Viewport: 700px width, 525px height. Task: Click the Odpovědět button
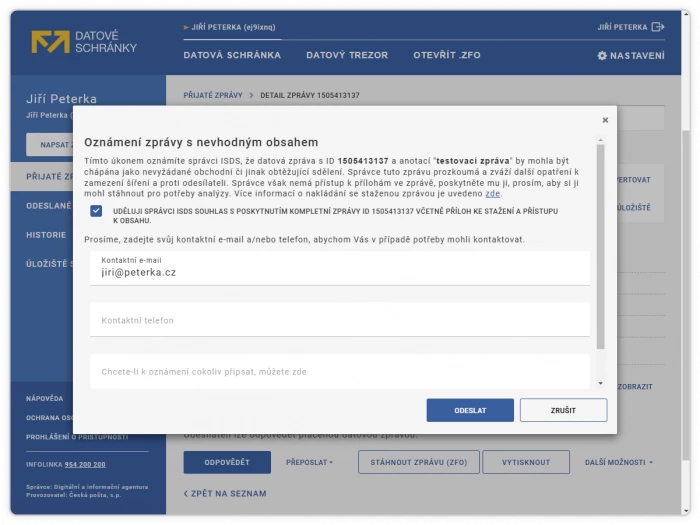[x=227, y=462]
